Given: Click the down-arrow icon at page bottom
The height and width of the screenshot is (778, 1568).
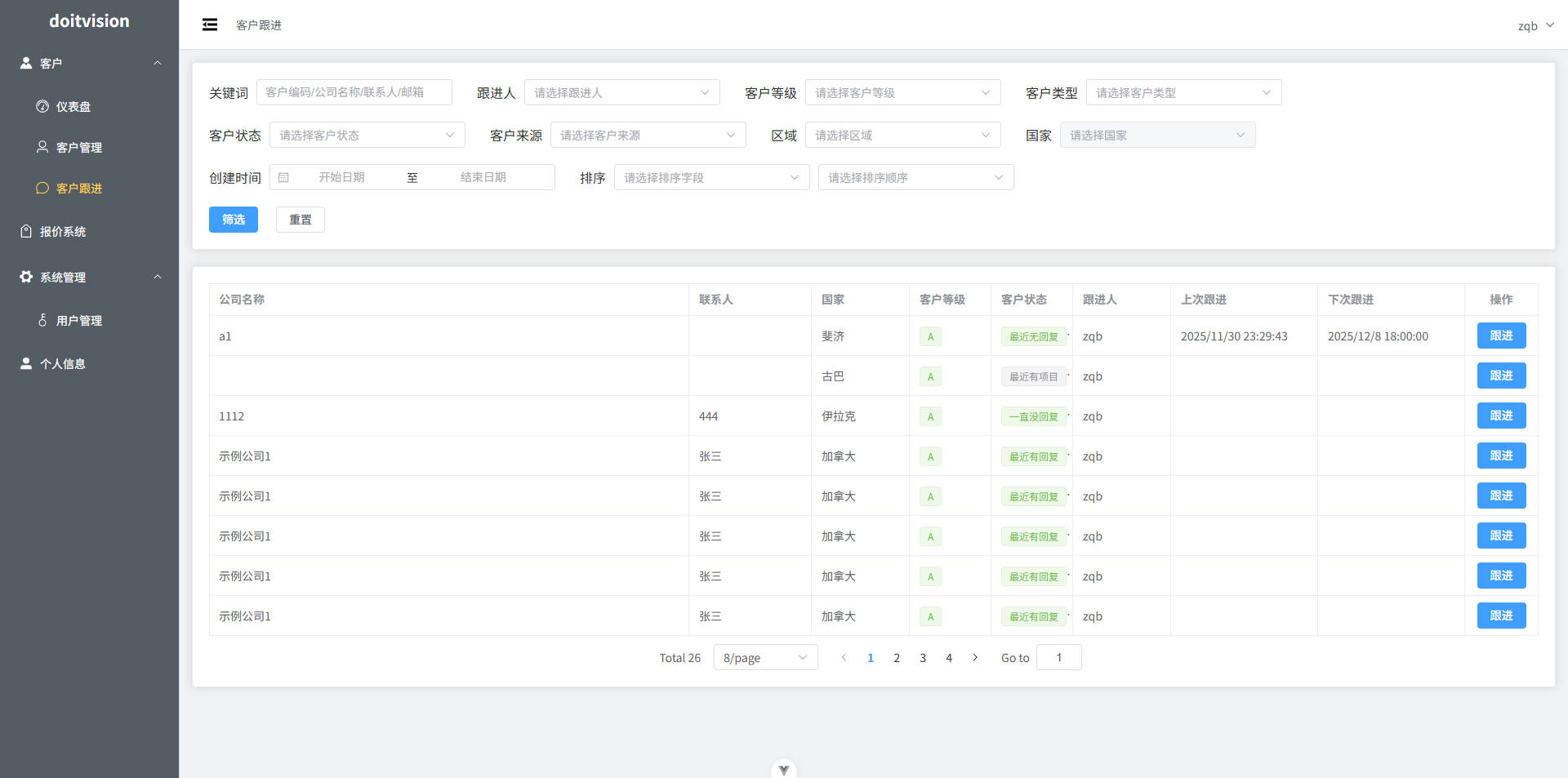Looking at the screenshot, I should click(x=784, y=769).
